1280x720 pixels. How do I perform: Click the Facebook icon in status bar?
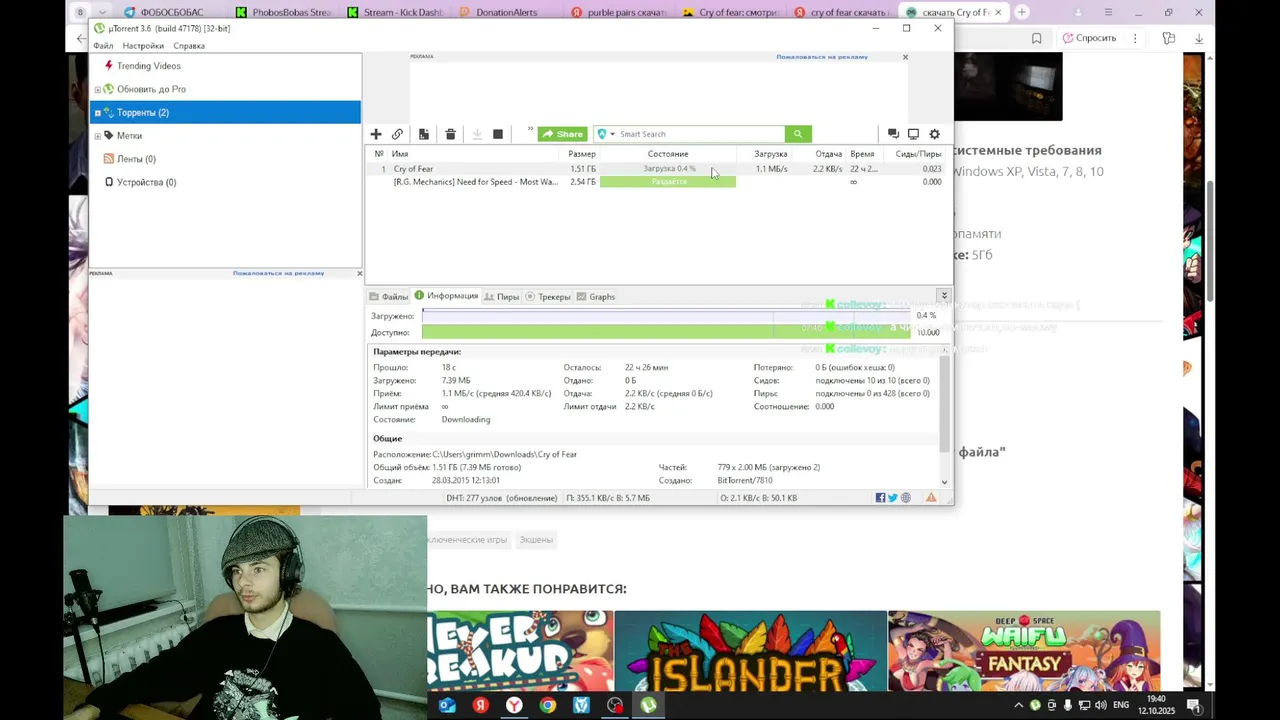click(x=880, y=498)
